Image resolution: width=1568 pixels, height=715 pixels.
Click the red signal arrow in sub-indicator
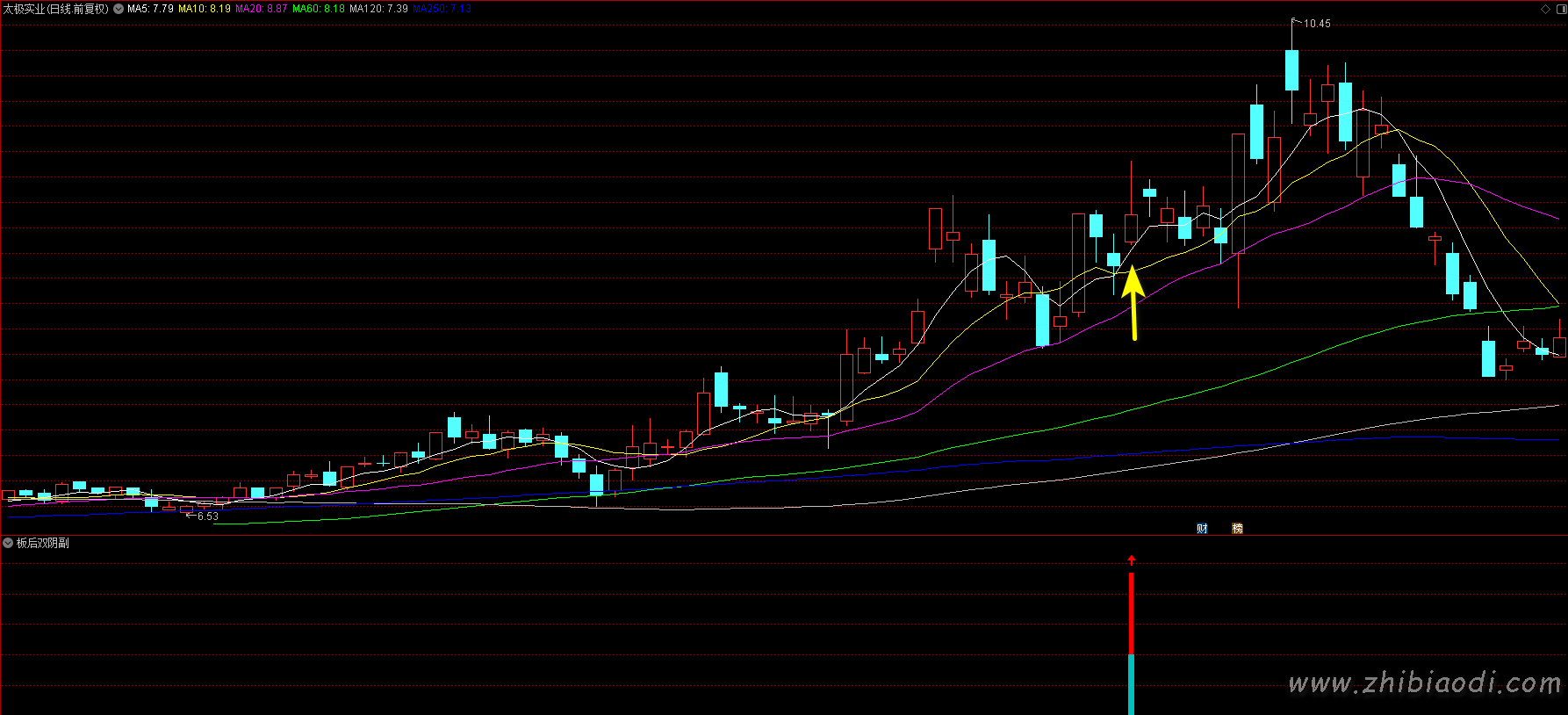click(x=1132, y=560)
